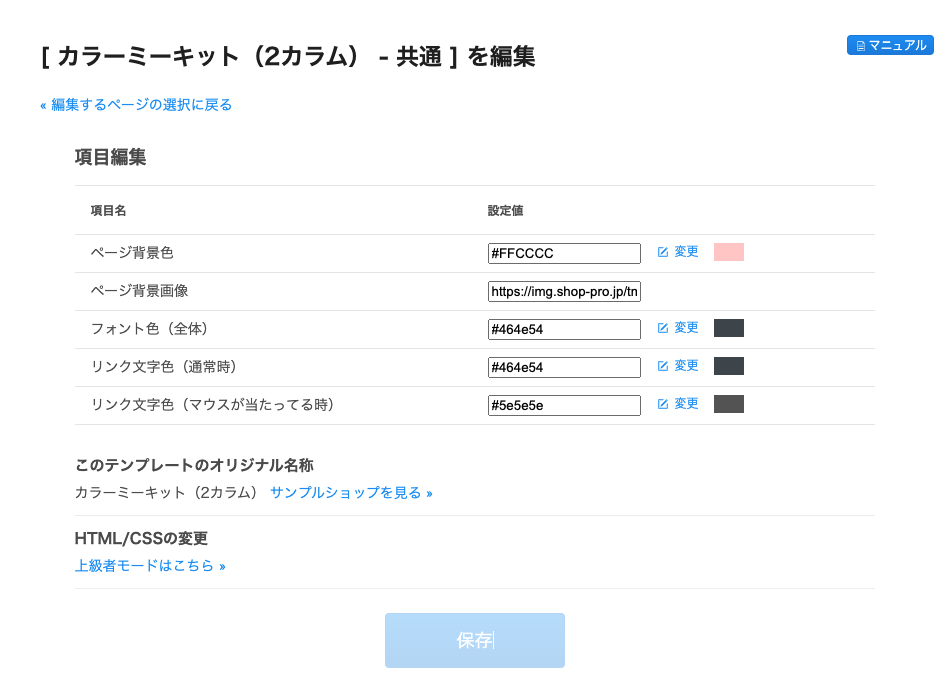
Task: Click the #464e54 link color input field
Action: coord(563,367)
